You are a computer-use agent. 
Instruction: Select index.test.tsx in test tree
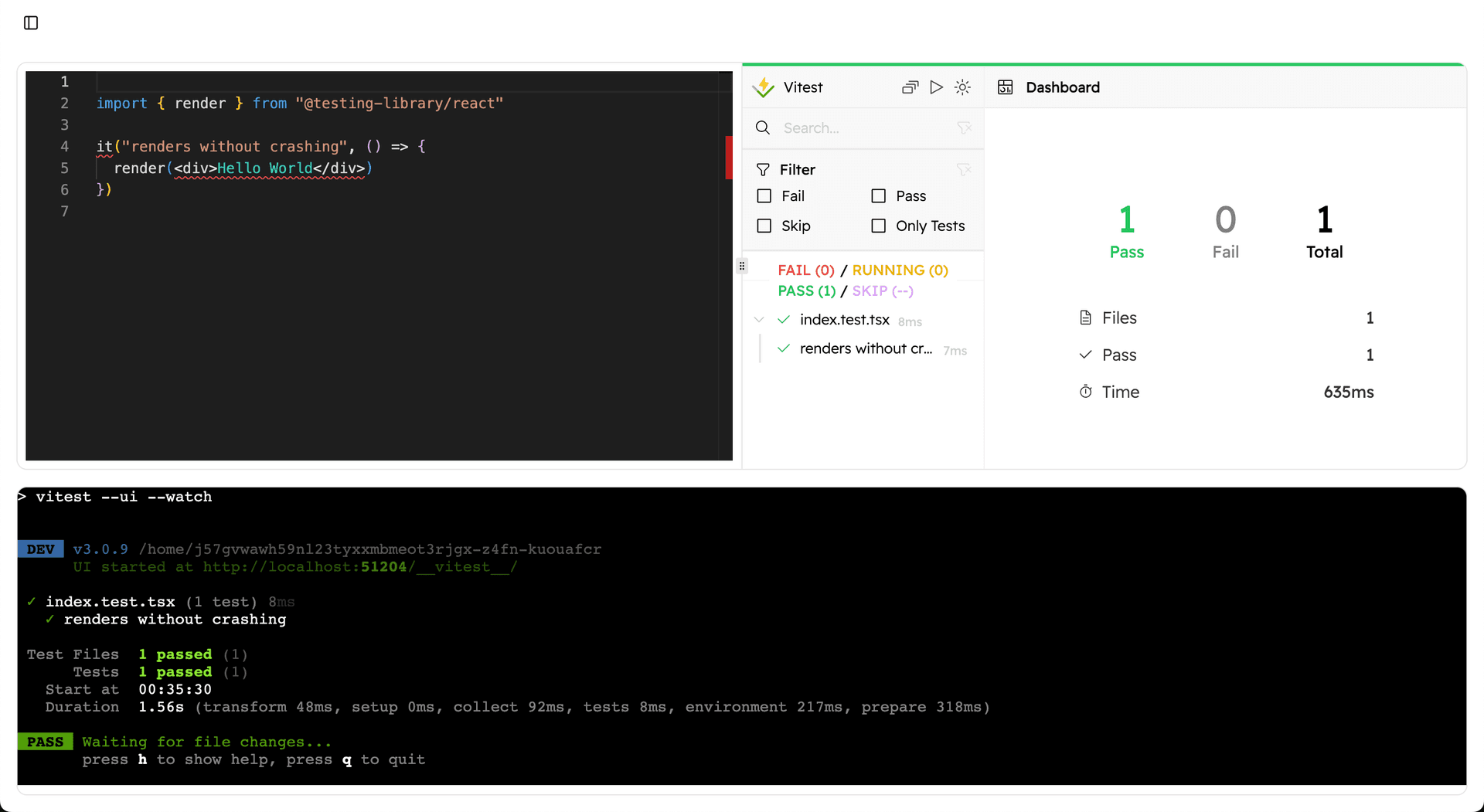pyautogui.click(x=845, y=319)
